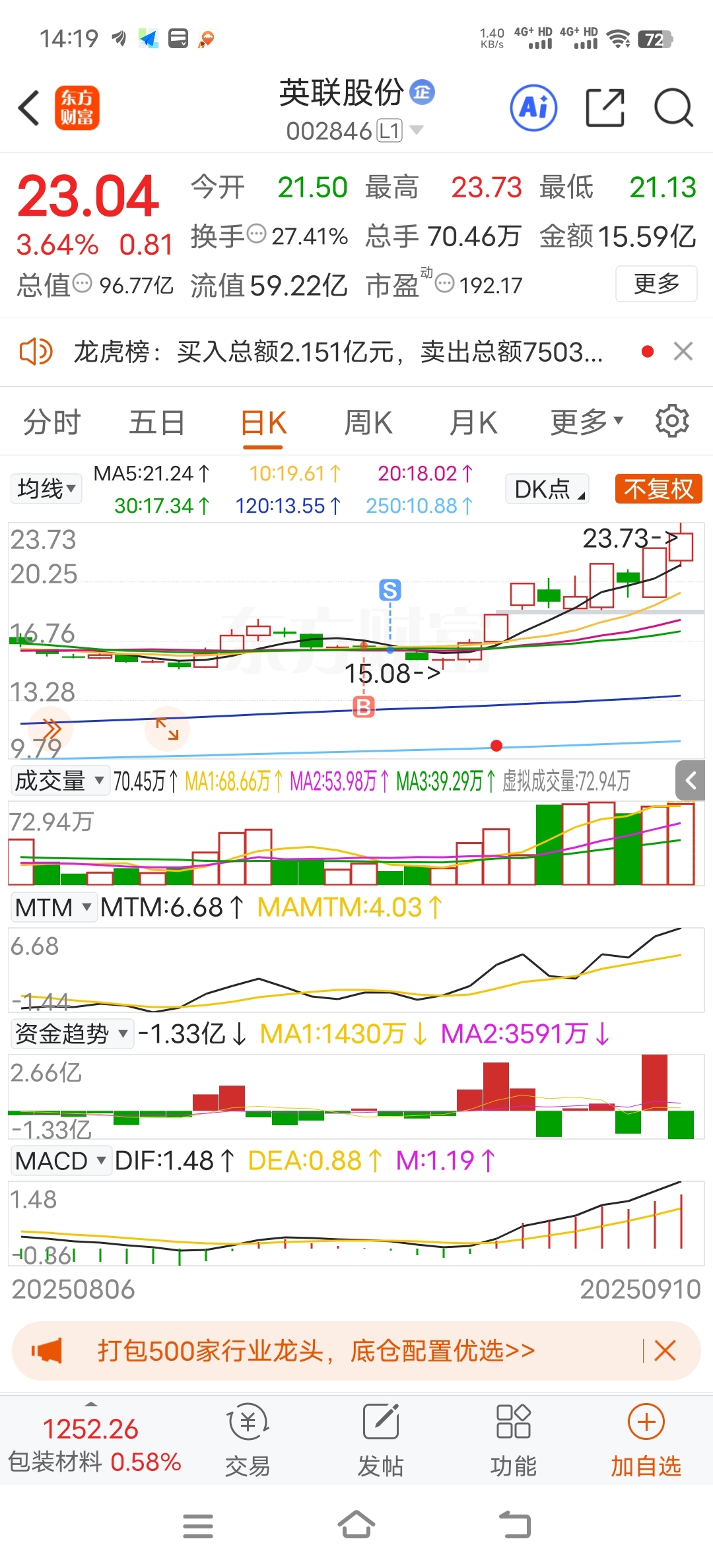Screen dimensions: 713x1568
Task: Tap the MA5:21.24 moving average value
Action: [152, 473]
